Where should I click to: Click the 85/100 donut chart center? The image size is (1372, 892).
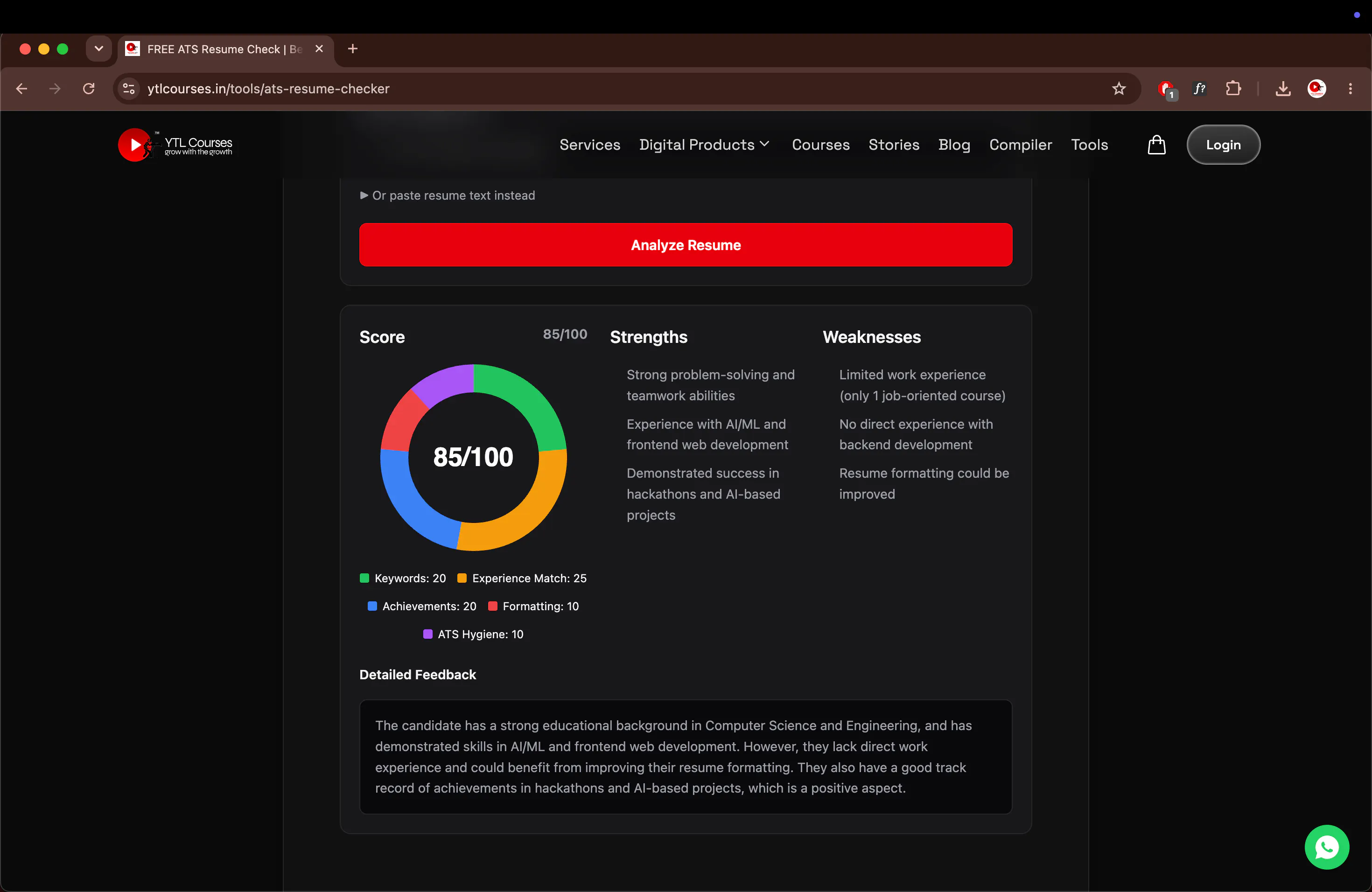click(x=473, y=457)
